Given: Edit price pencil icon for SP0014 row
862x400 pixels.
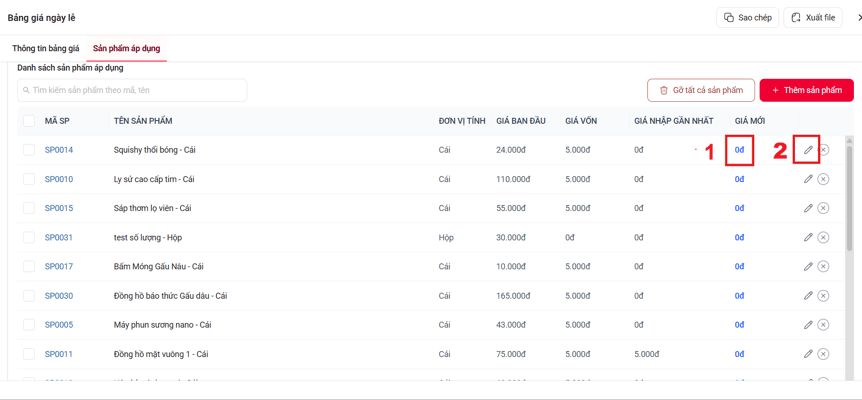Looking at the screenshot, I should click(x=808, y=149).
